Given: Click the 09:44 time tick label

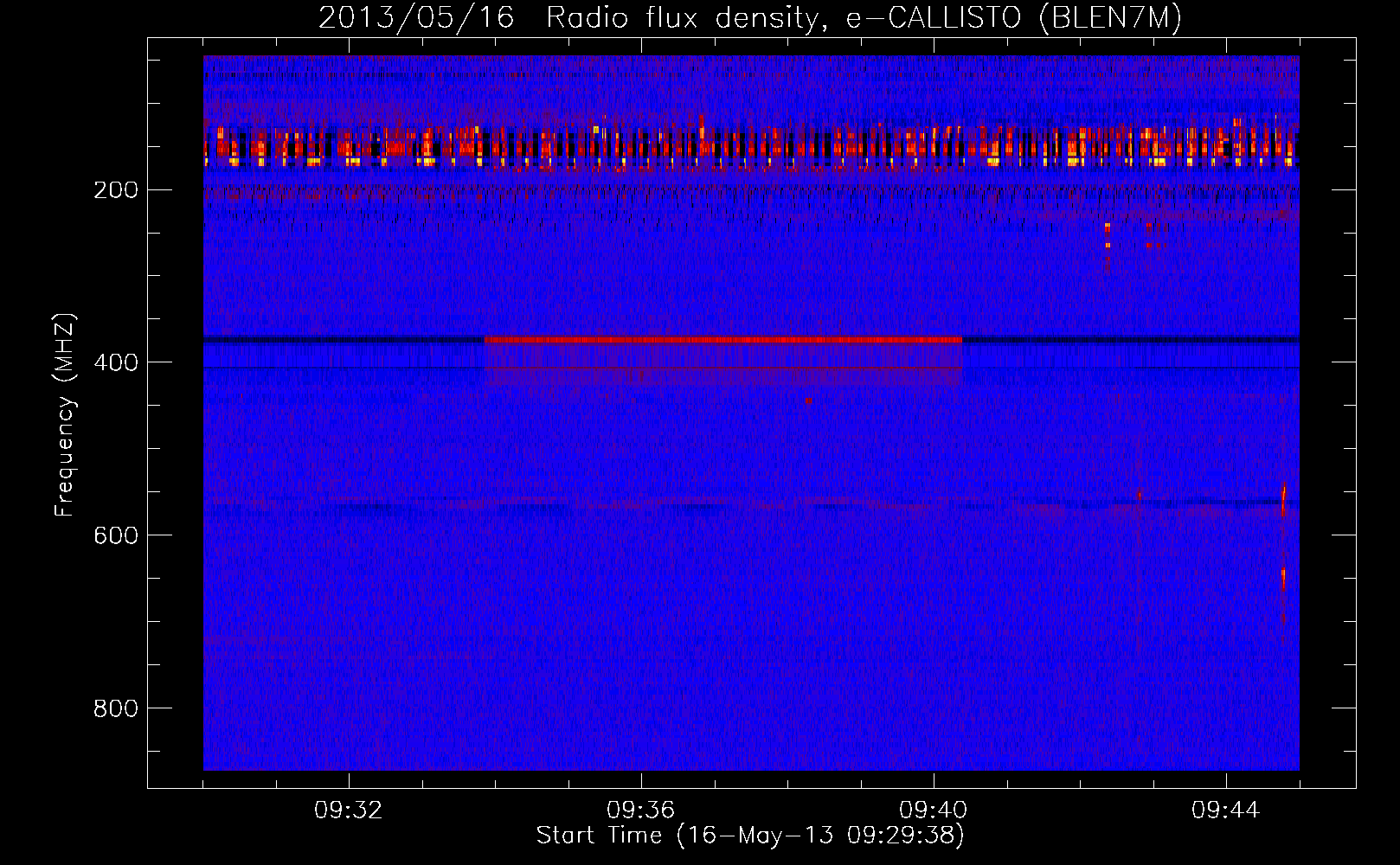Looking at the screenshot, I should click(x=1226, y=811).
